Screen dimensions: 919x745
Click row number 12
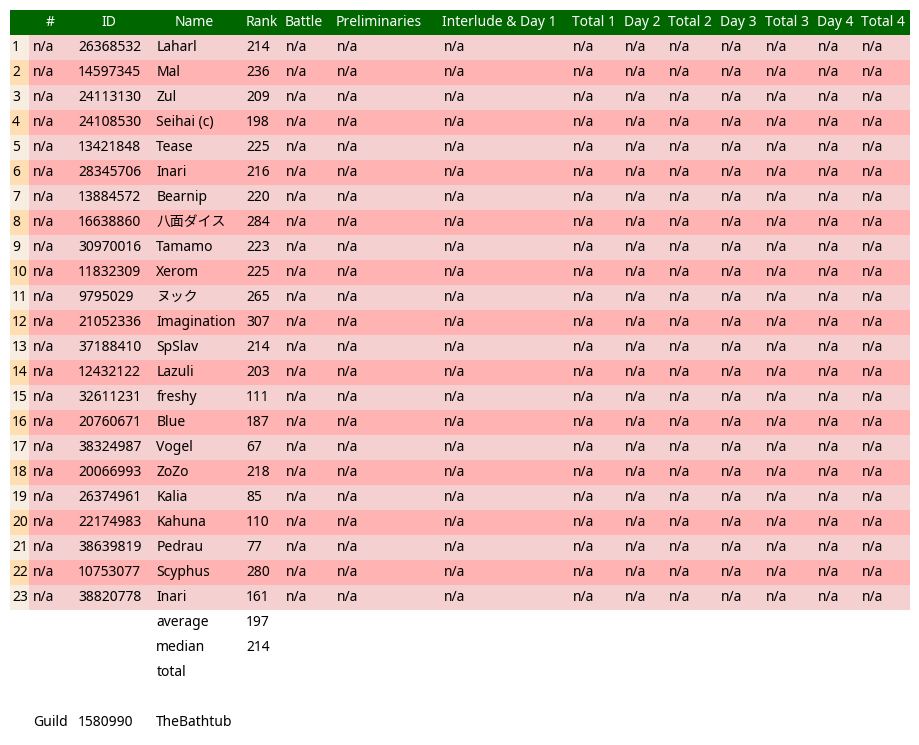[x=19, y=321]
